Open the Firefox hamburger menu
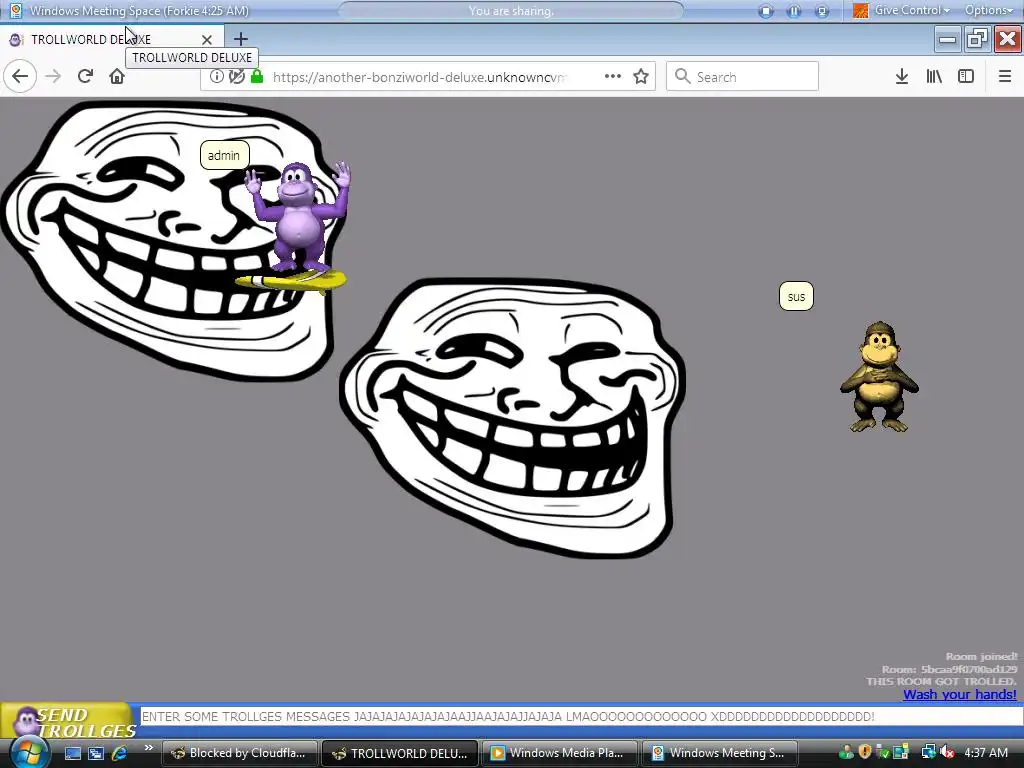Viewport: 1024px width, 768px height. [1005, 76]
